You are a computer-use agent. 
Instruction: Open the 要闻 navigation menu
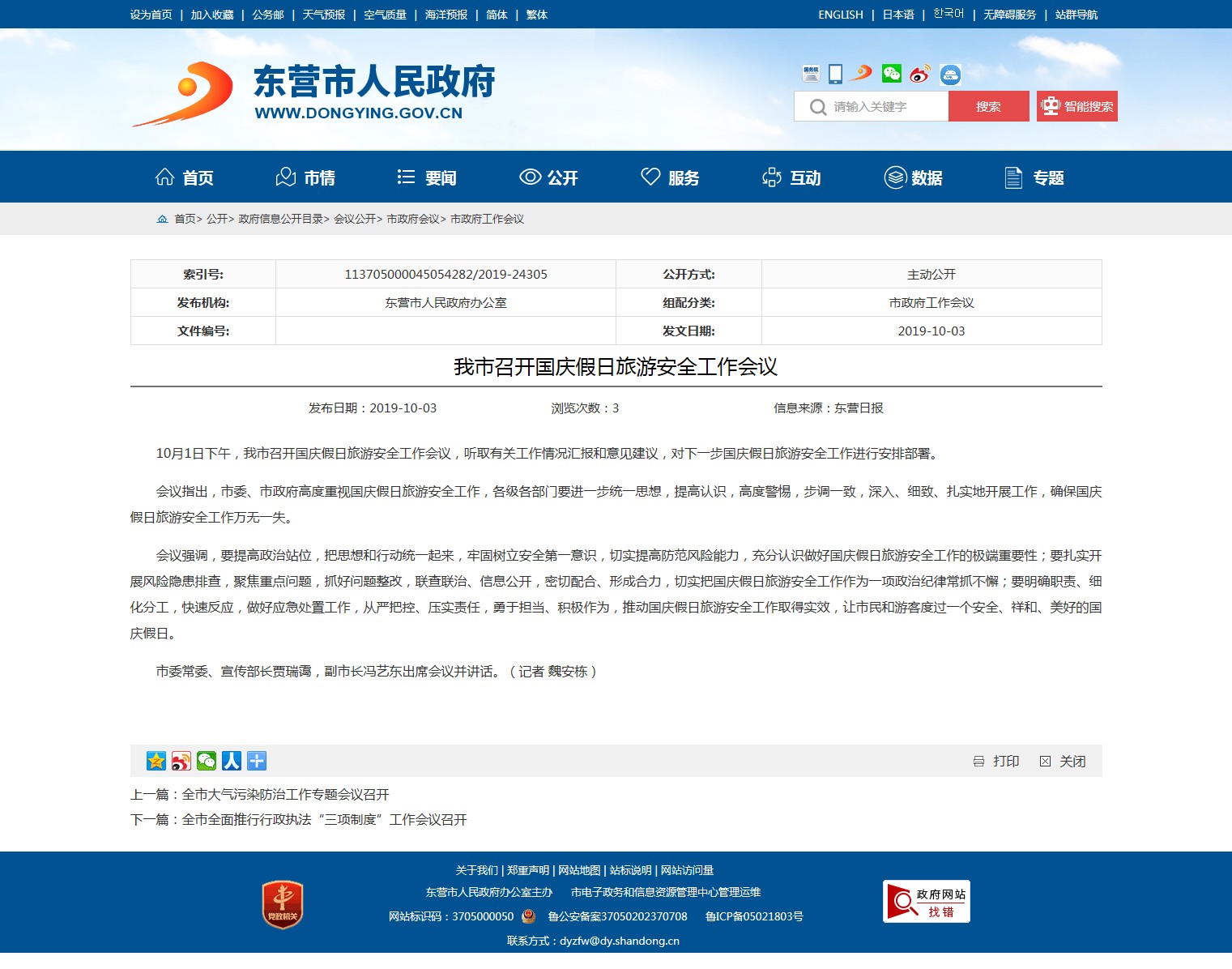(428, 177)
